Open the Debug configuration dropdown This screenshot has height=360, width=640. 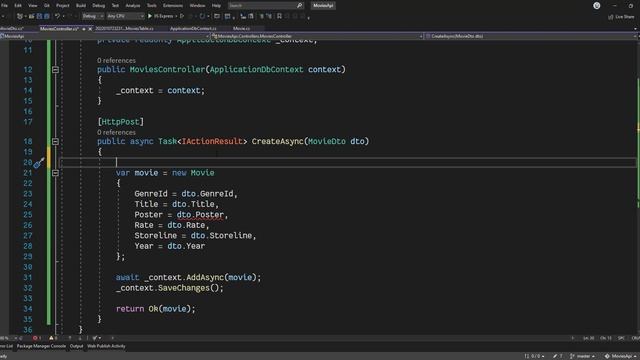(93, 16)
